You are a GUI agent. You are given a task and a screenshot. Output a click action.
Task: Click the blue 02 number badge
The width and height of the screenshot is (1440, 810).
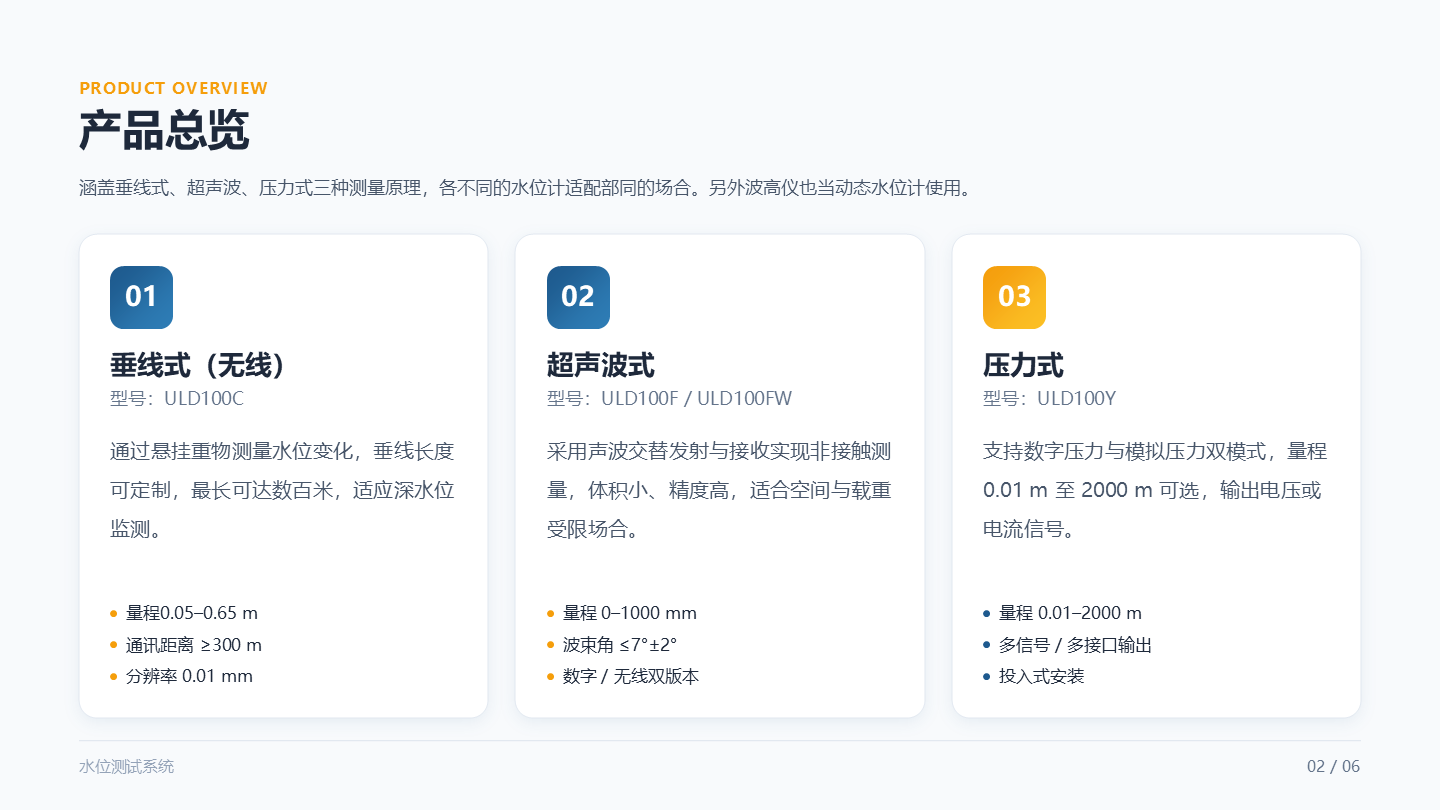(x=578, y=297)
